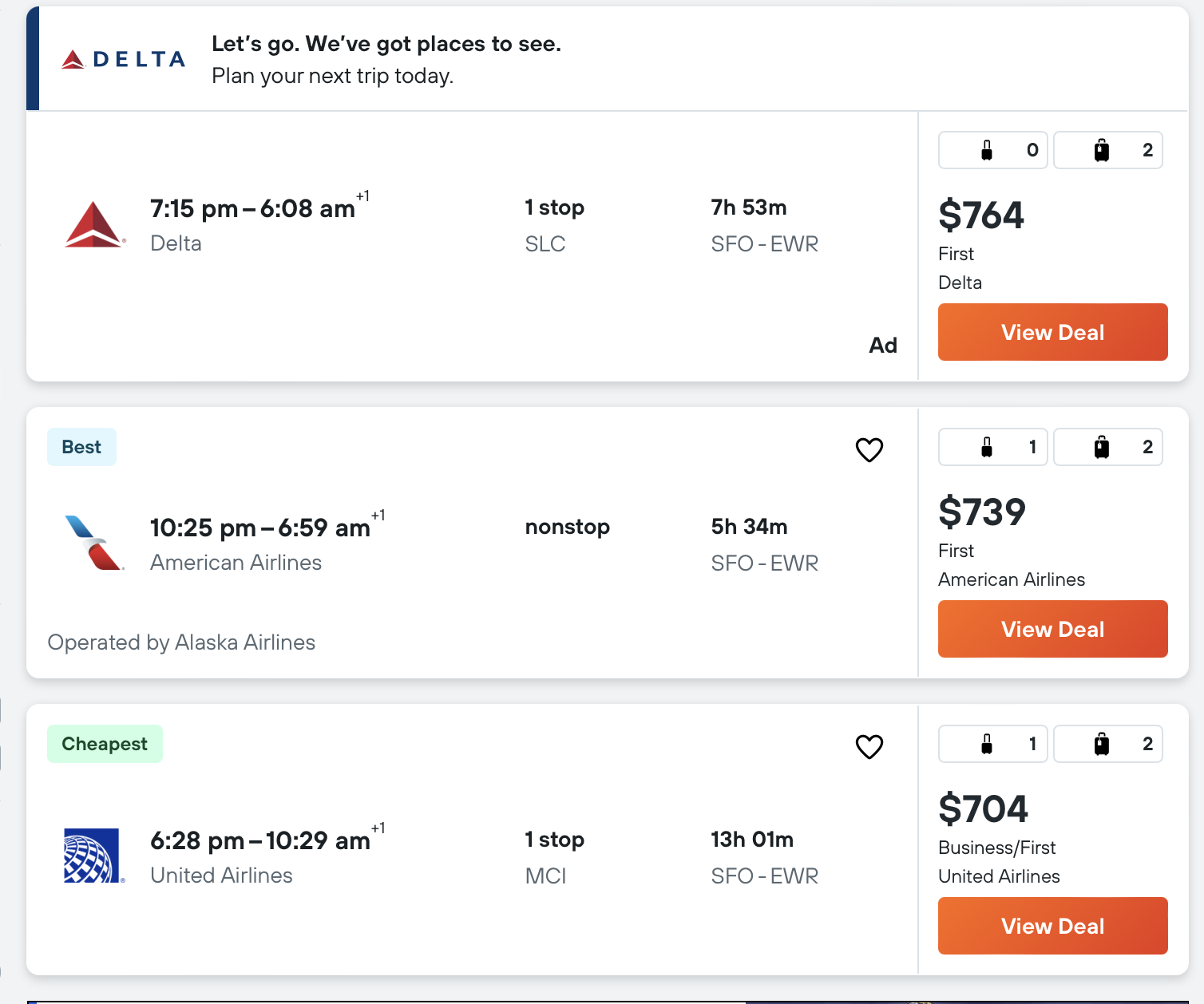
Task: Click the 1 stop SLC layover info
Action: [x=554, y=225]
